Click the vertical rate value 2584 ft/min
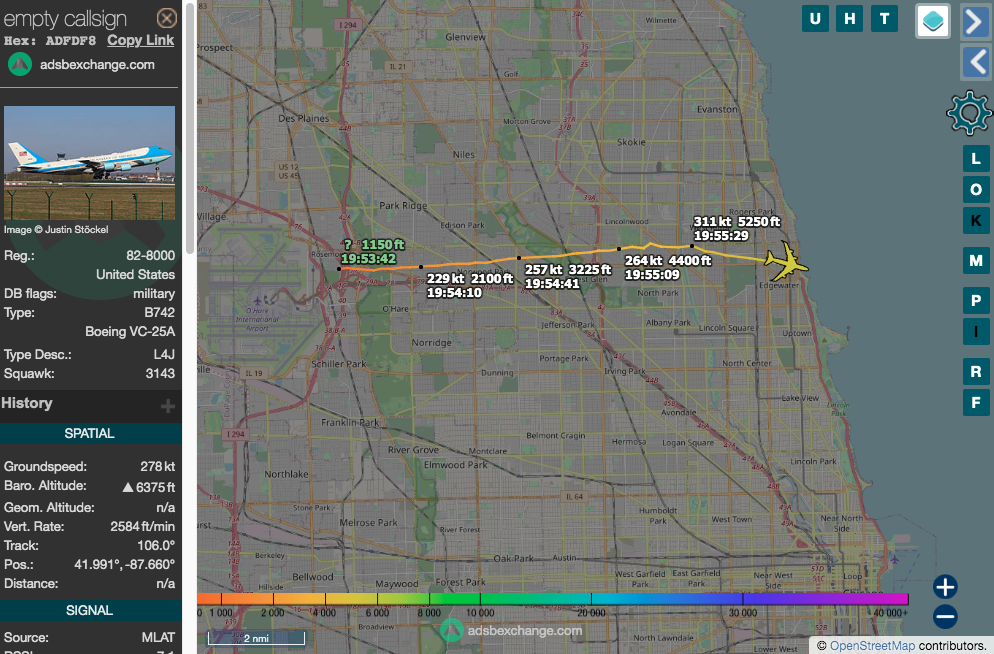Screen dimensions: 994x654 point(143,526)
